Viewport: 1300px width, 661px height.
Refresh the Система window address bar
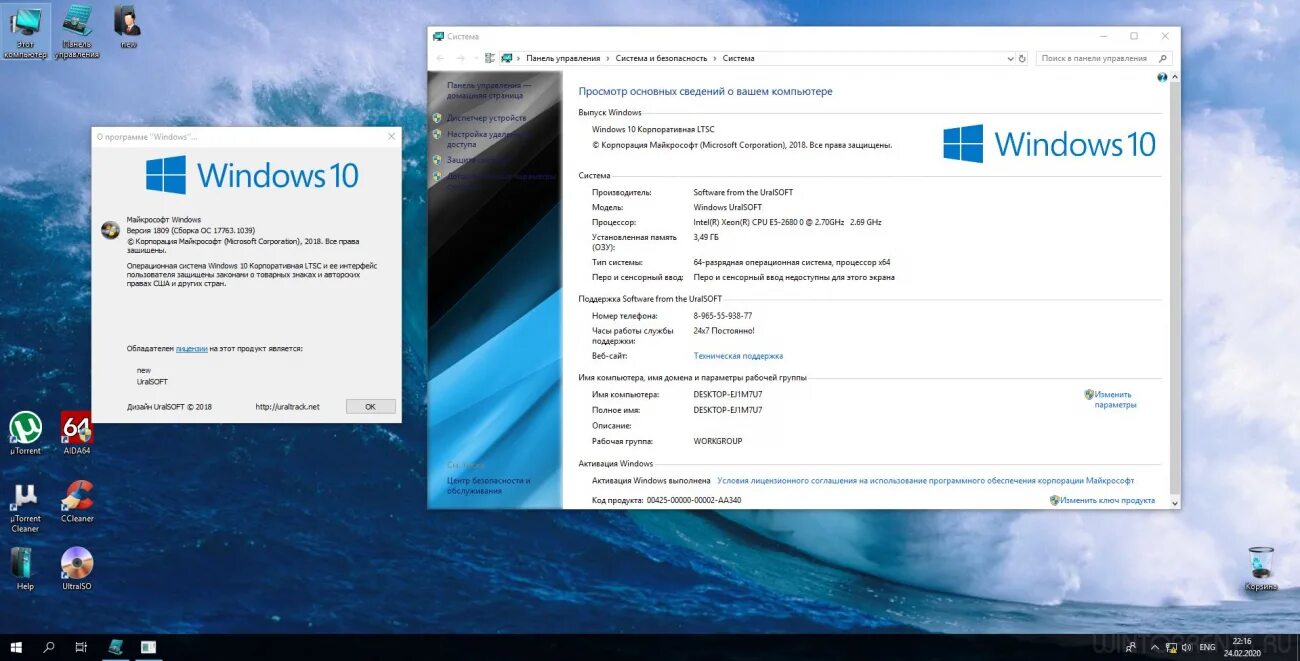(1022, 58)
